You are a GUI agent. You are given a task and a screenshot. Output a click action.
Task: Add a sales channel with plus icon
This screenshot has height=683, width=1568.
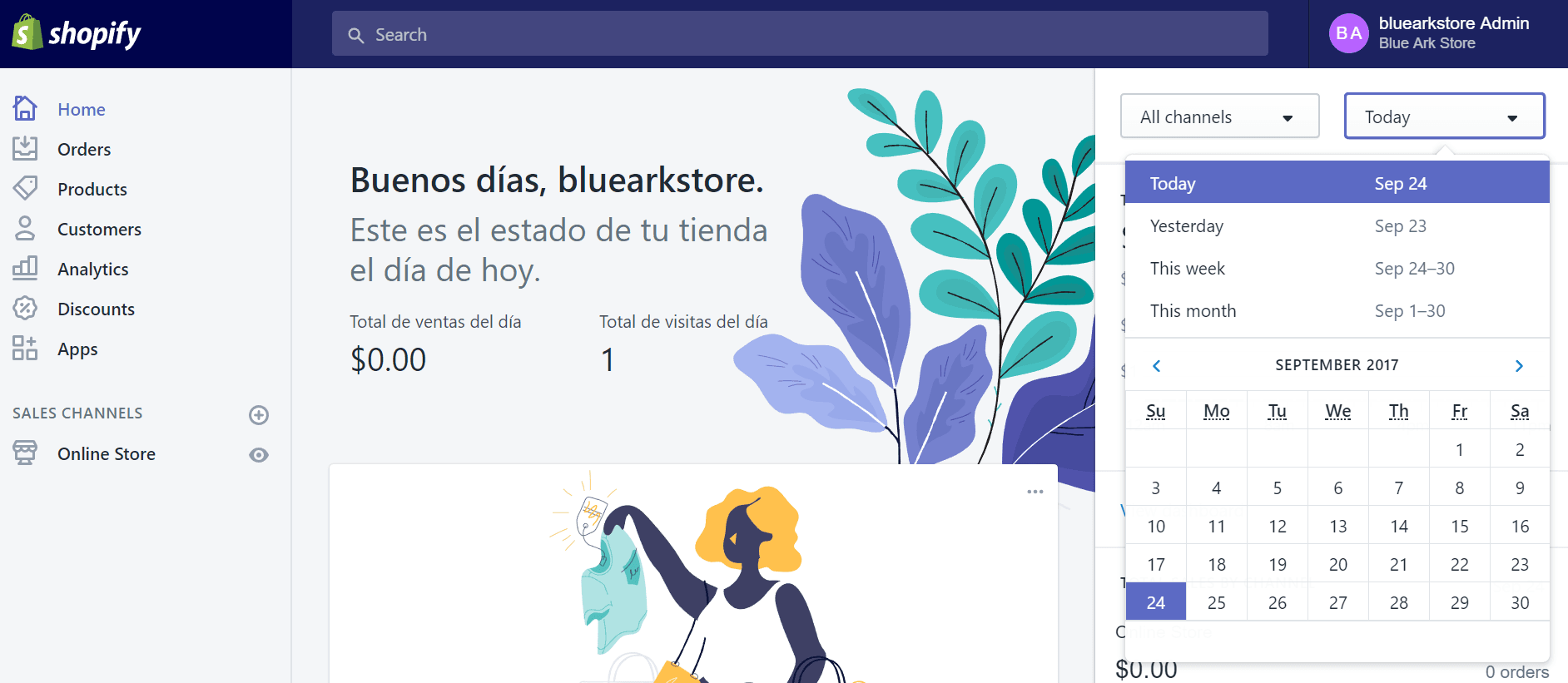click(x=259, y=414)
